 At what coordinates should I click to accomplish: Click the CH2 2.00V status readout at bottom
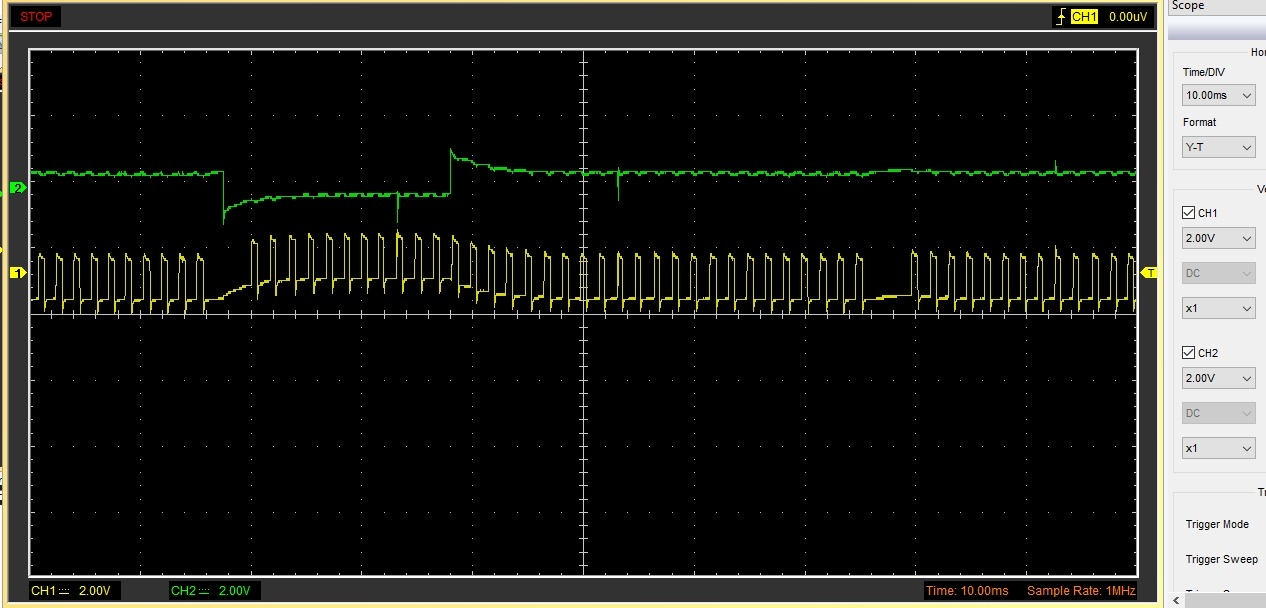point(216,591)
